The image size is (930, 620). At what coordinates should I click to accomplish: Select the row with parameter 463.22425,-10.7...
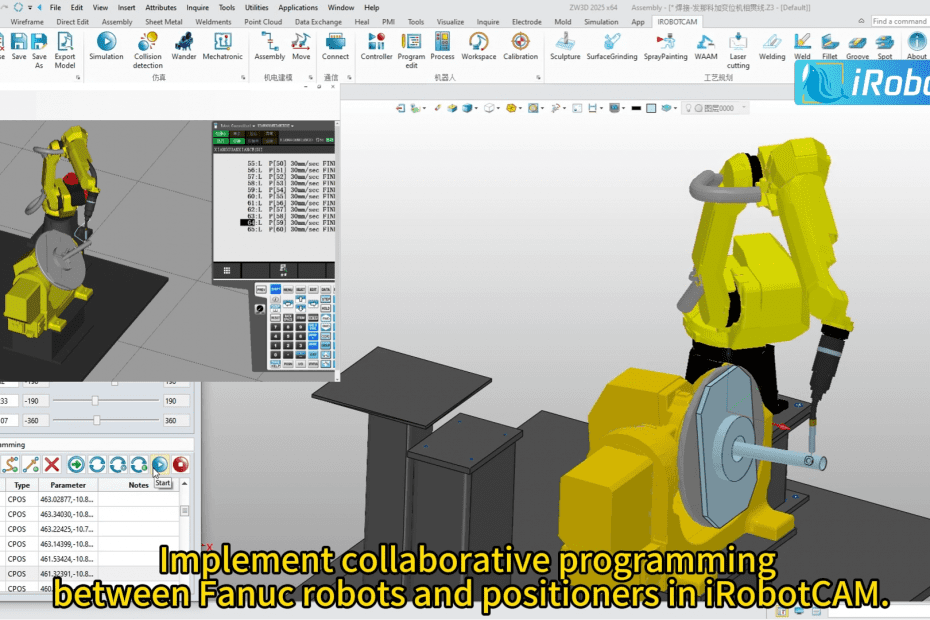coord(90,529)
